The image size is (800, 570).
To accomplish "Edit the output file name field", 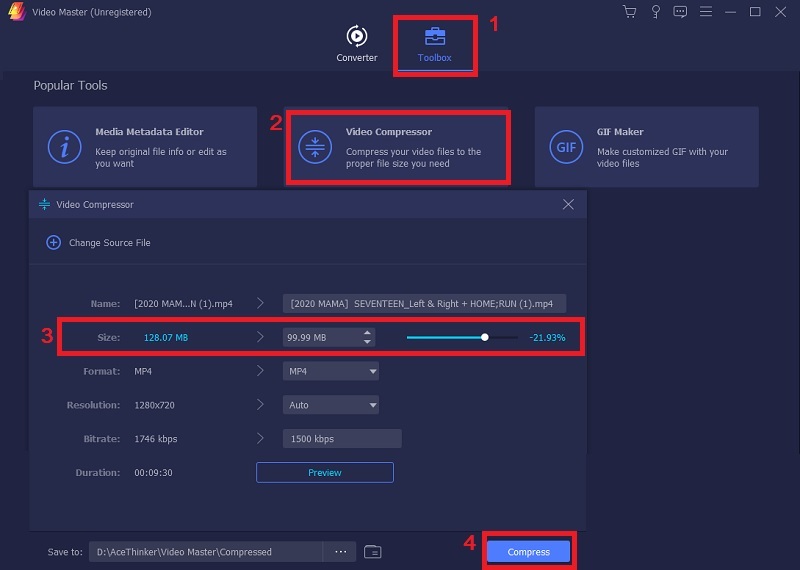I will (424, 304).
